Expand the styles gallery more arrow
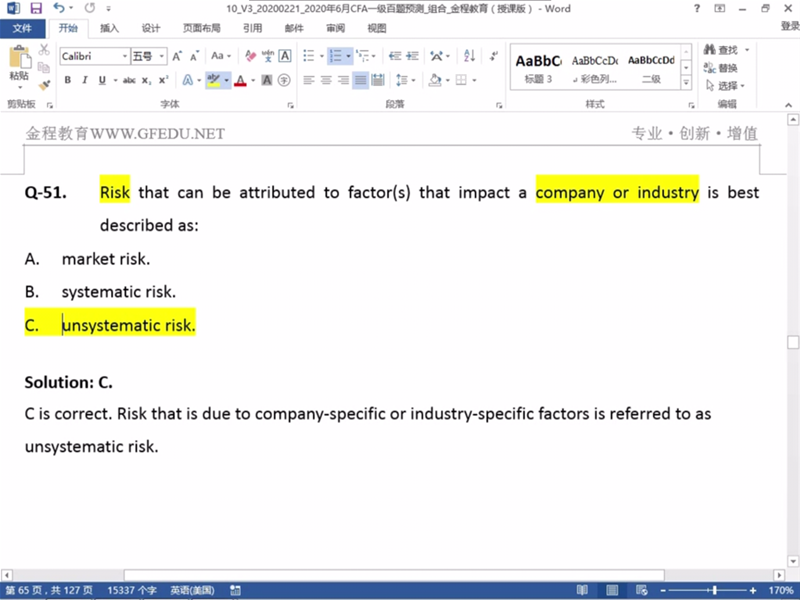The height and width of the screenshot is (600, 800). pos(687,80)
